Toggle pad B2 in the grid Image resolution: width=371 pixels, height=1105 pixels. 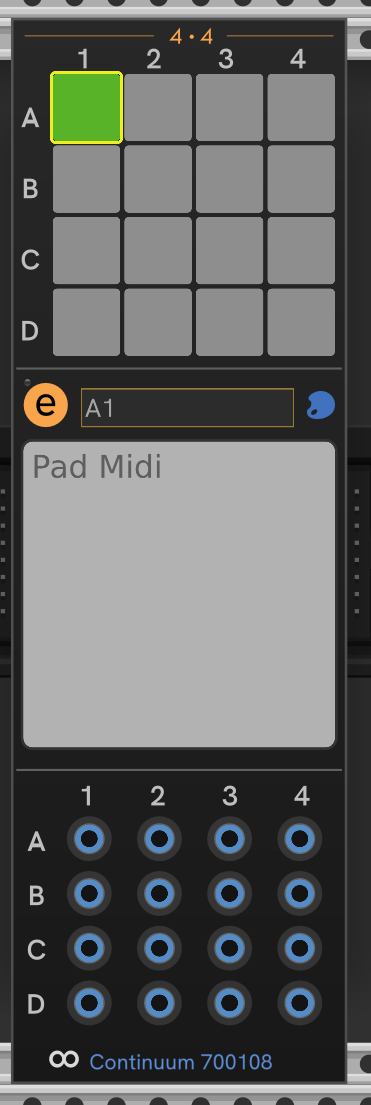(158, 179)
